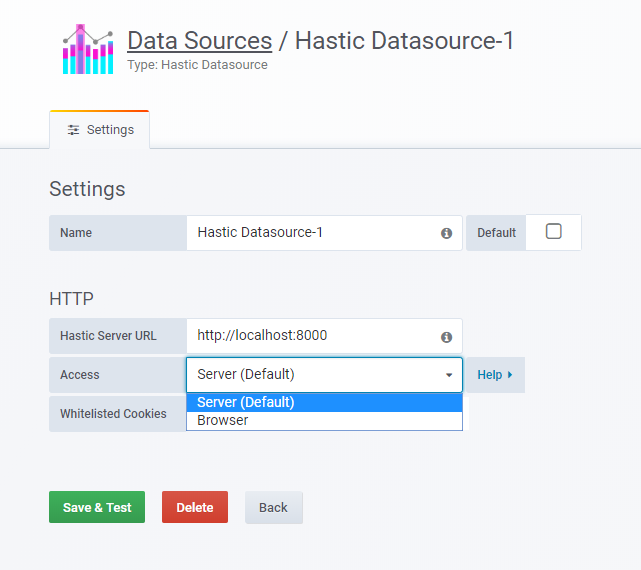
Task: Select Server (Default) option in the list
Action: [324, 402]
